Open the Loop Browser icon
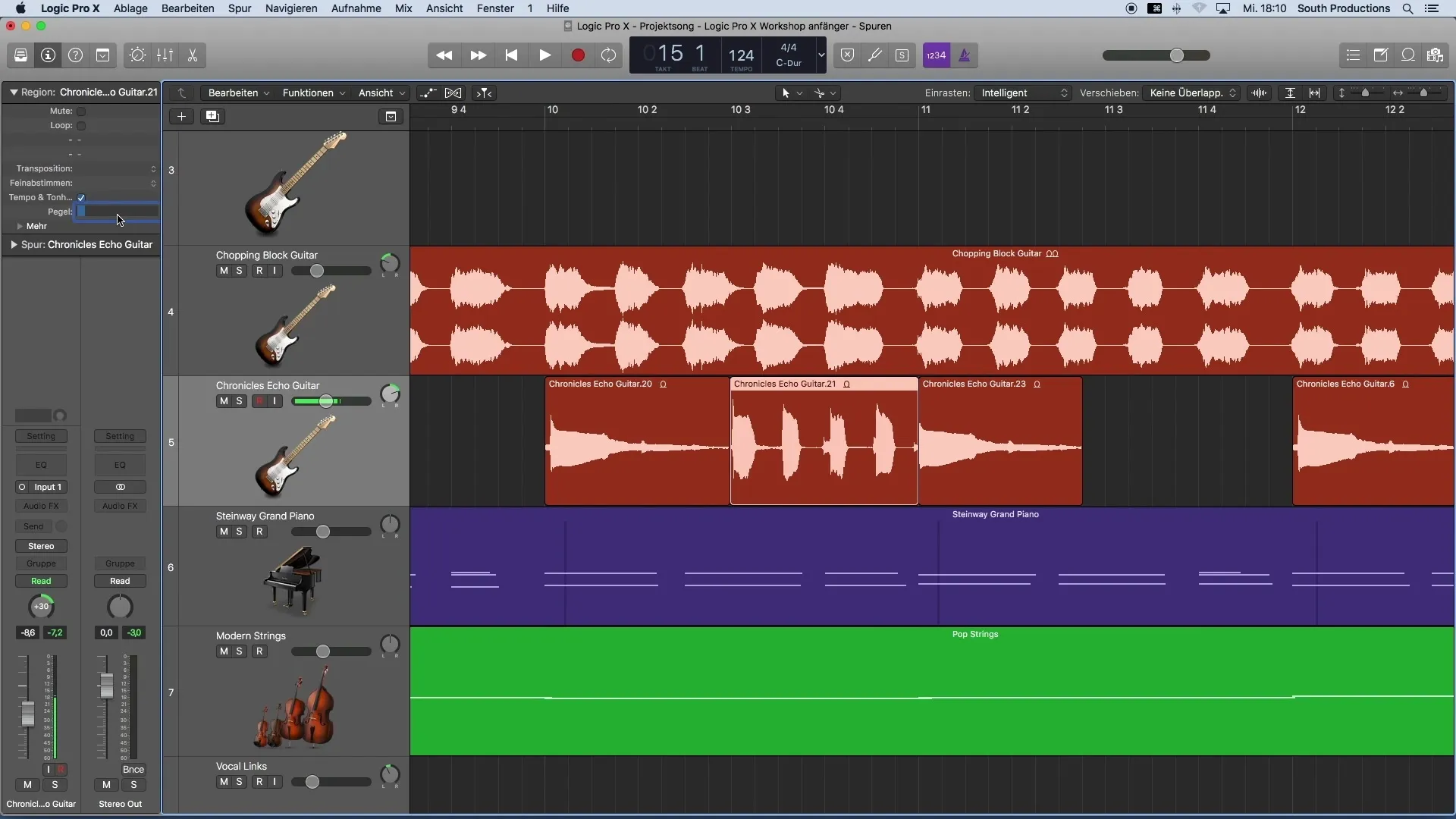Viewport: 1456px width, 819px height. point(1408,55)
